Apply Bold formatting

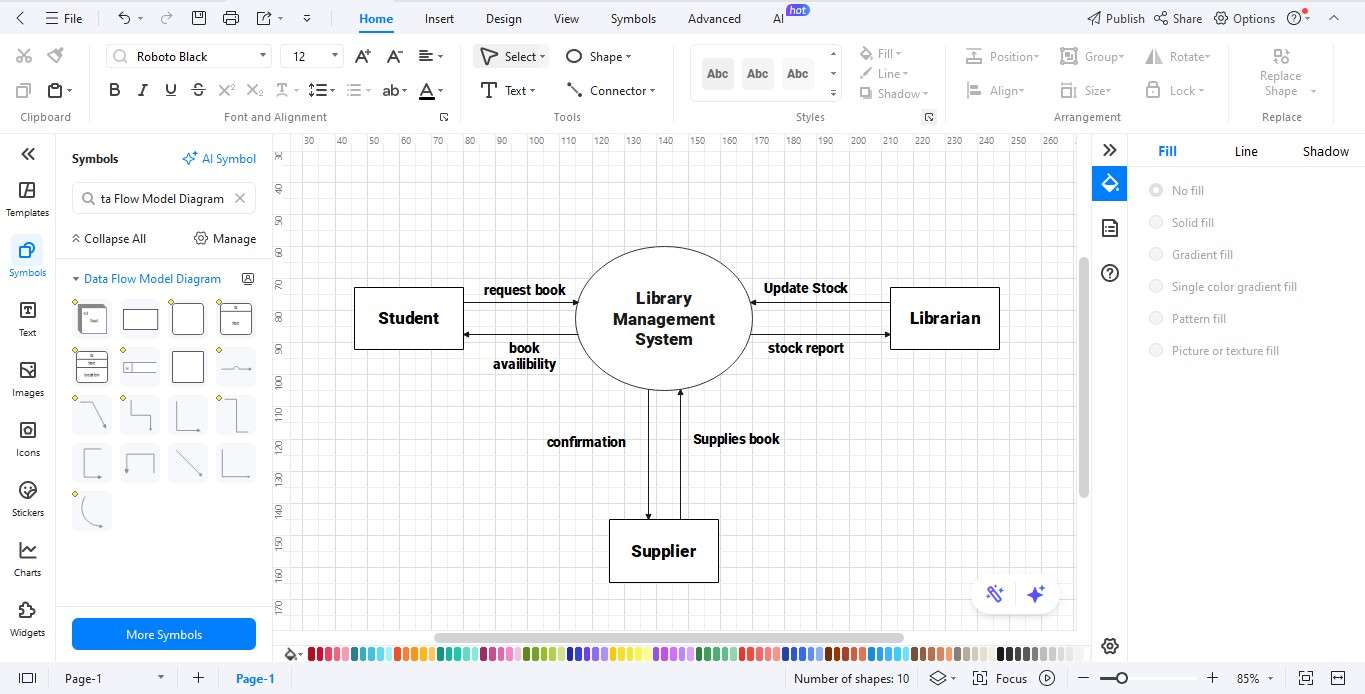(x=114, y=90)
